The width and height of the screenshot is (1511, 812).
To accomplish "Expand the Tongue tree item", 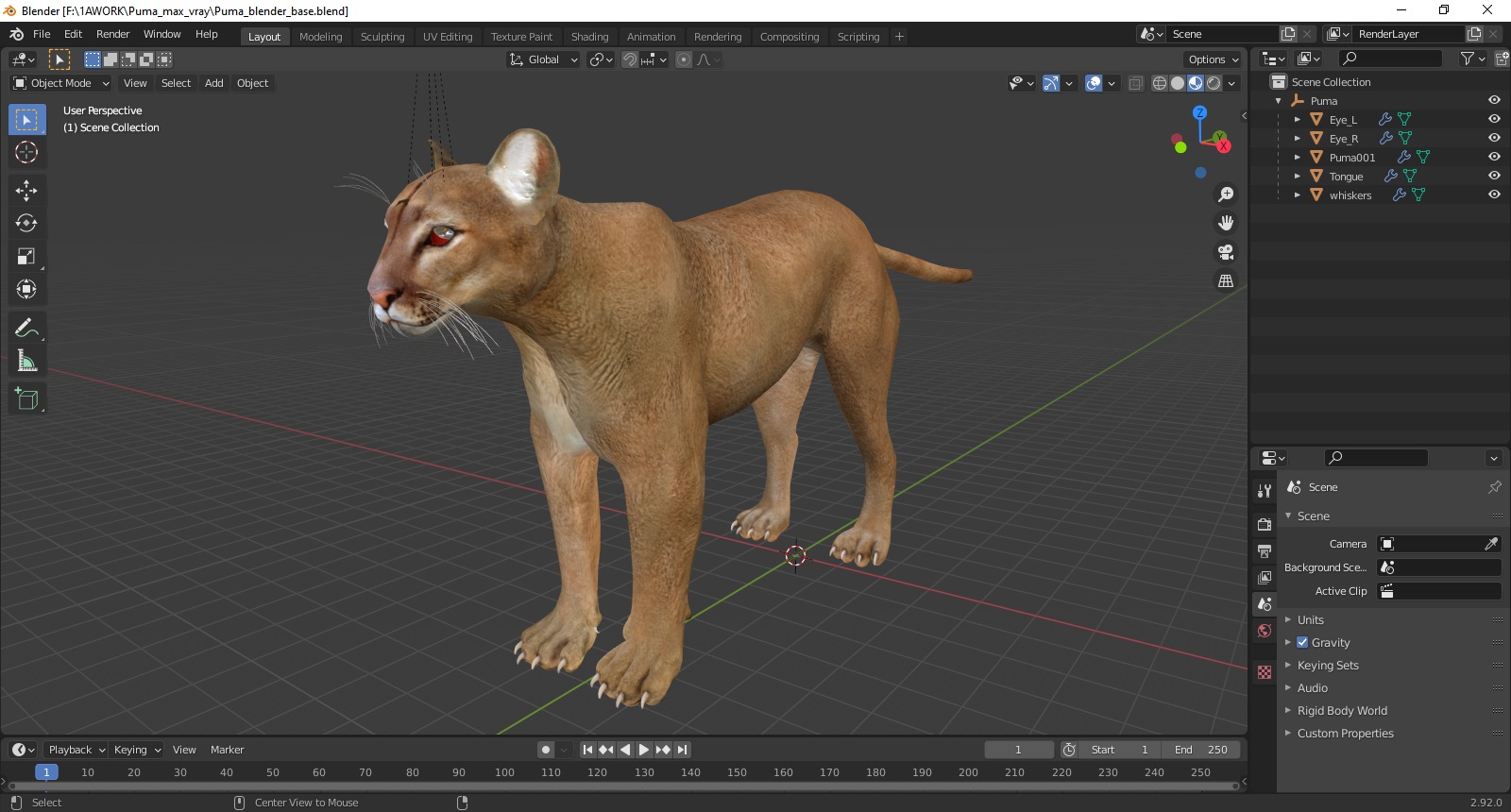I will (x=1297, y=177).
